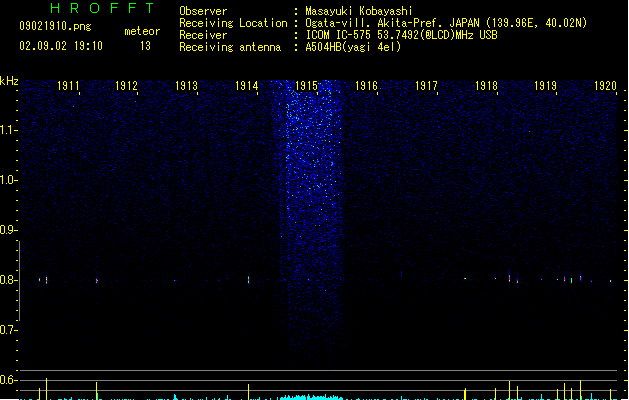Click the Observer label
The image size is (629, 400).
(x=203, y=11)
